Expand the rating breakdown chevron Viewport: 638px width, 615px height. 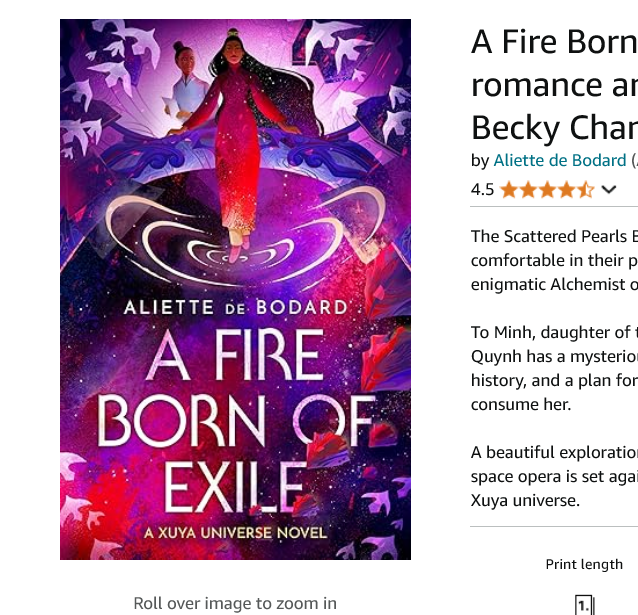[x=609, y=190]
